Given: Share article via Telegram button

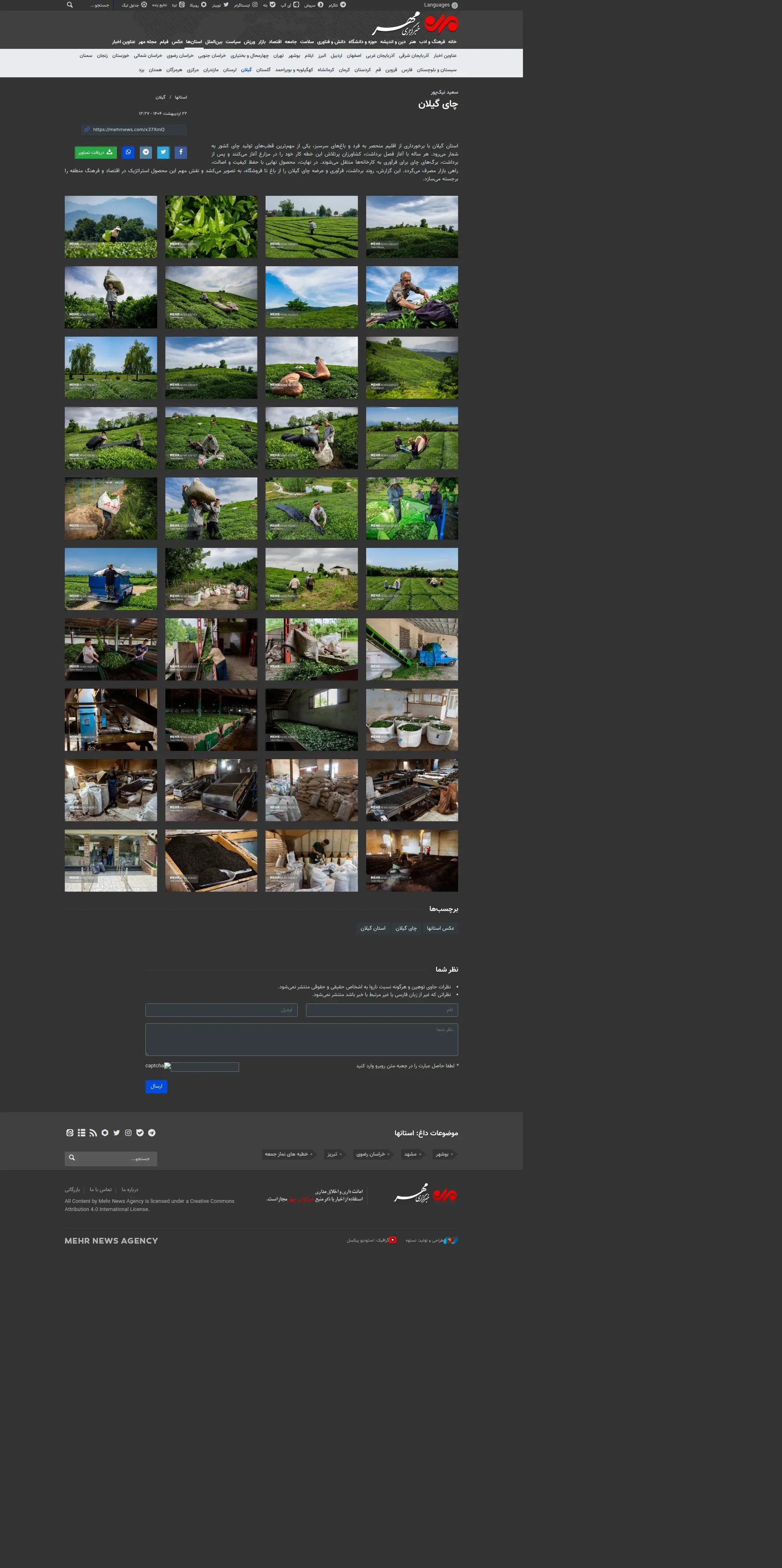Looking at the screenshot, I should click(145, 152).
